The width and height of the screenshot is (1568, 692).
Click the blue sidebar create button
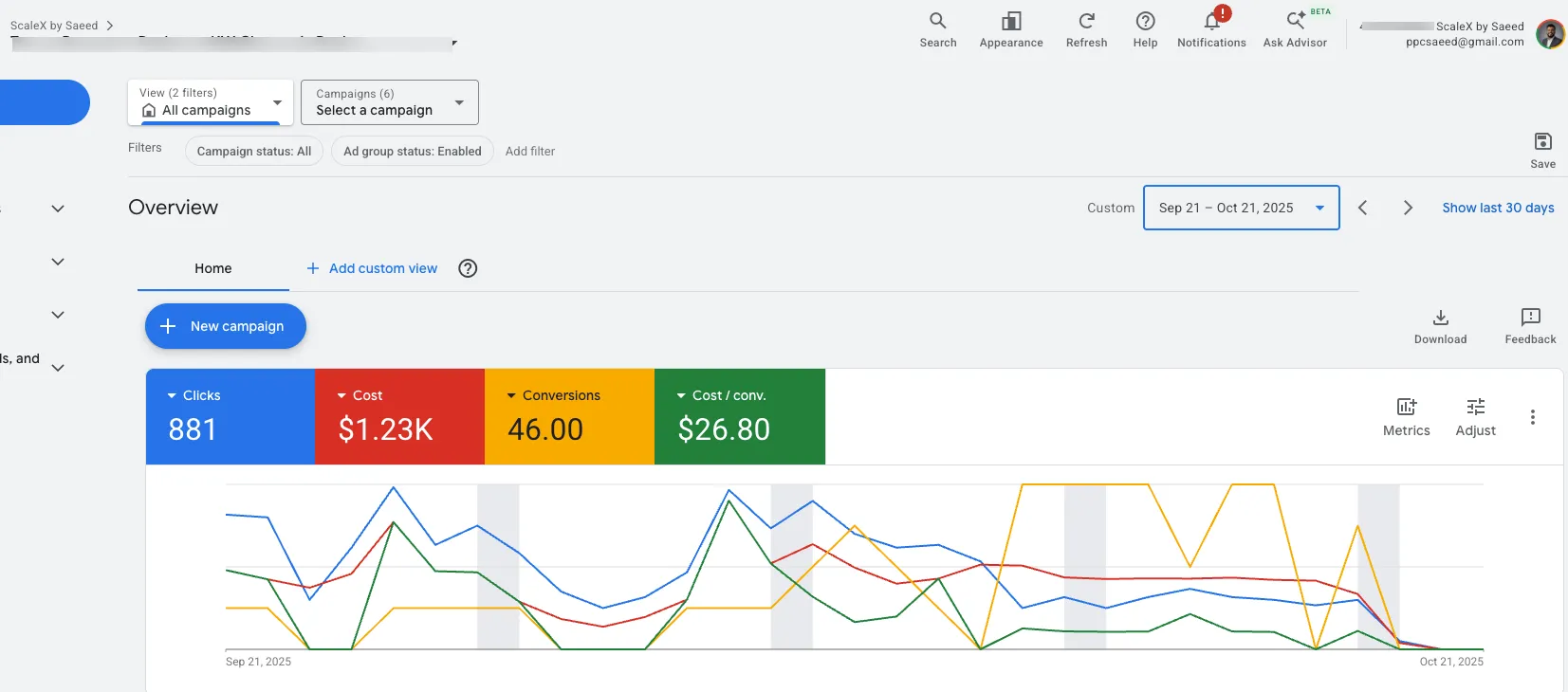pos(45,102)
